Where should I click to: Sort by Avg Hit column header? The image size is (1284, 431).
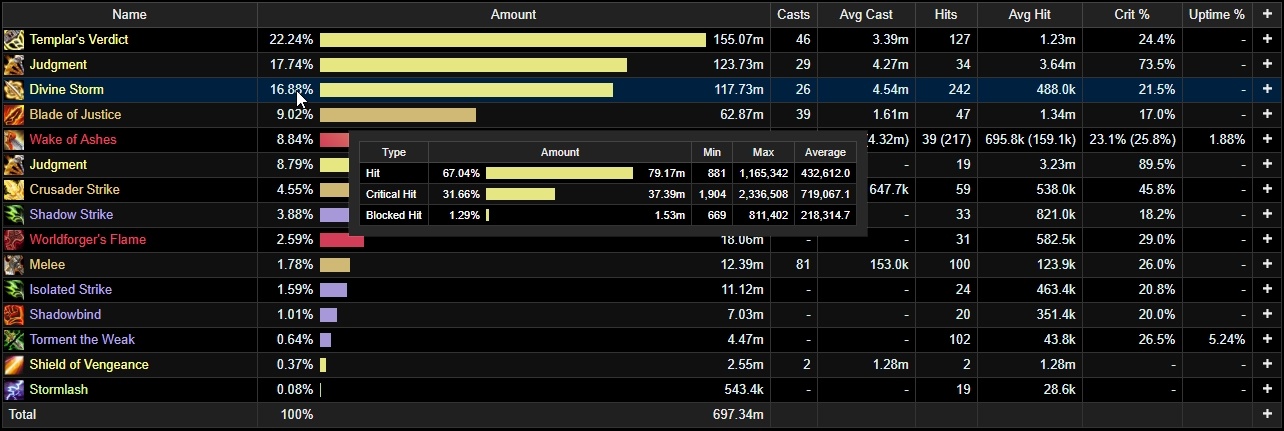1029,15
